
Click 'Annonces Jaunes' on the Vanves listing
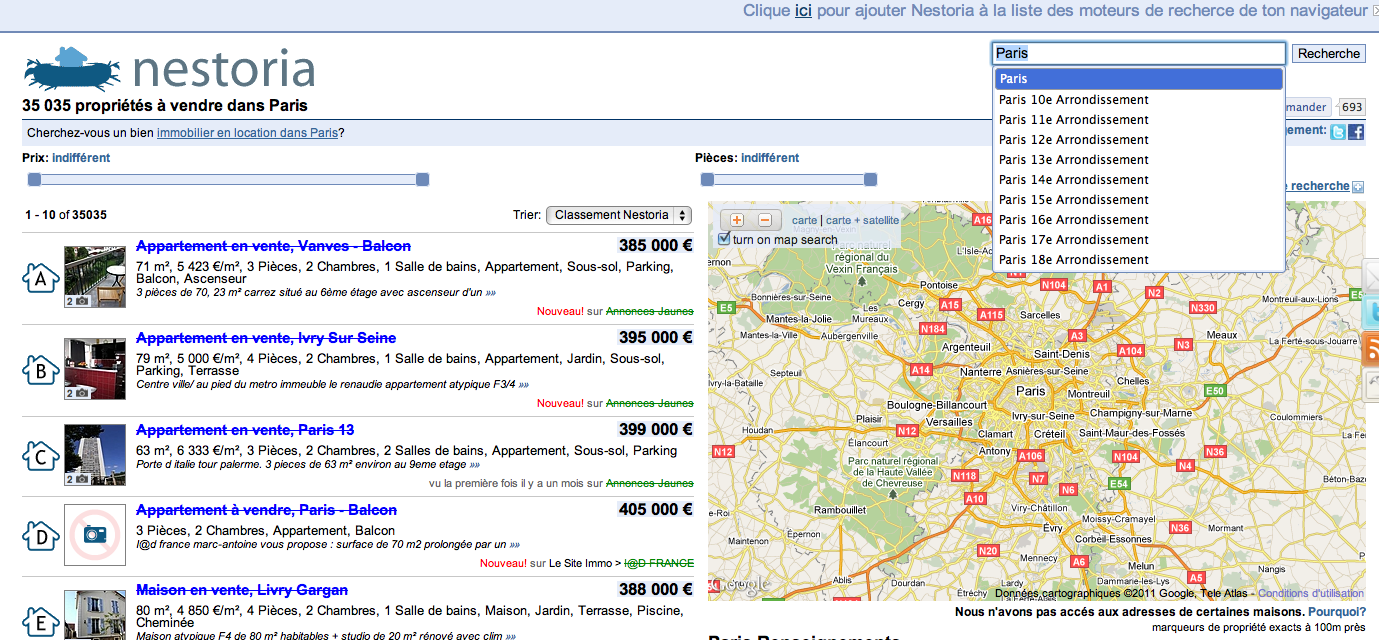point(650,311)
